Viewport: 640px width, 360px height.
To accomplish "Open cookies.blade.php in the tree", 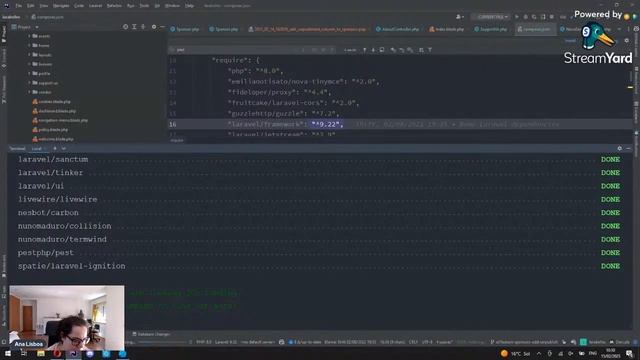I will point(51,102).
